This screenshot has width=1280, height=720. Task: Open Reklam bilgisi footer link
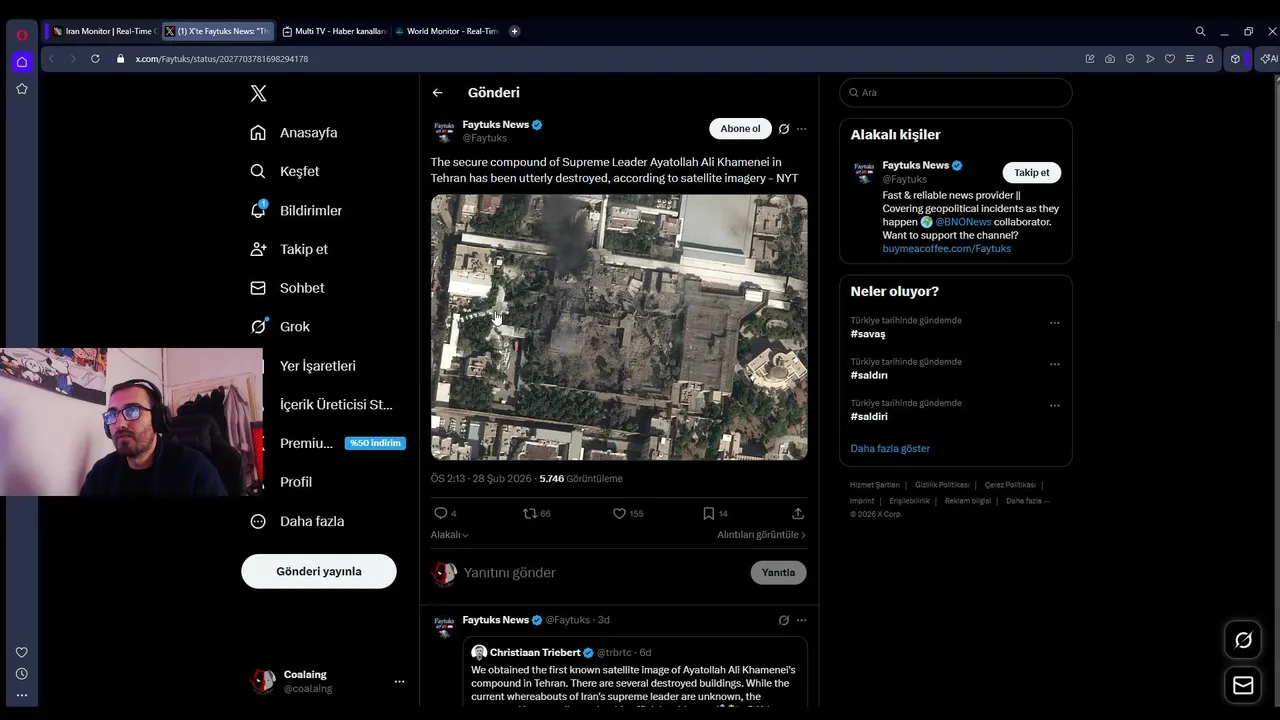968,501
